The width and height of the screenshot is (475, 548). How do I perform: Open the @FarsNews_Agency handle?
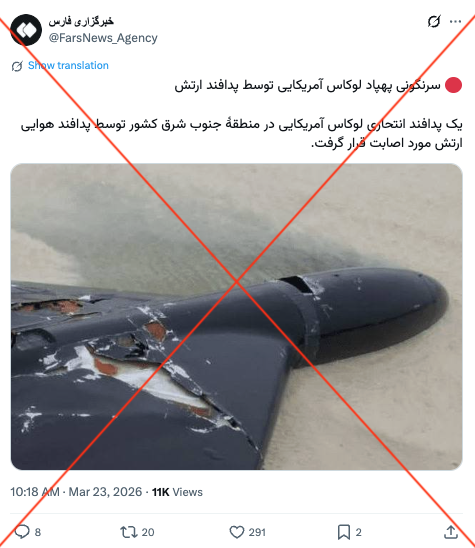click(103, 38)
